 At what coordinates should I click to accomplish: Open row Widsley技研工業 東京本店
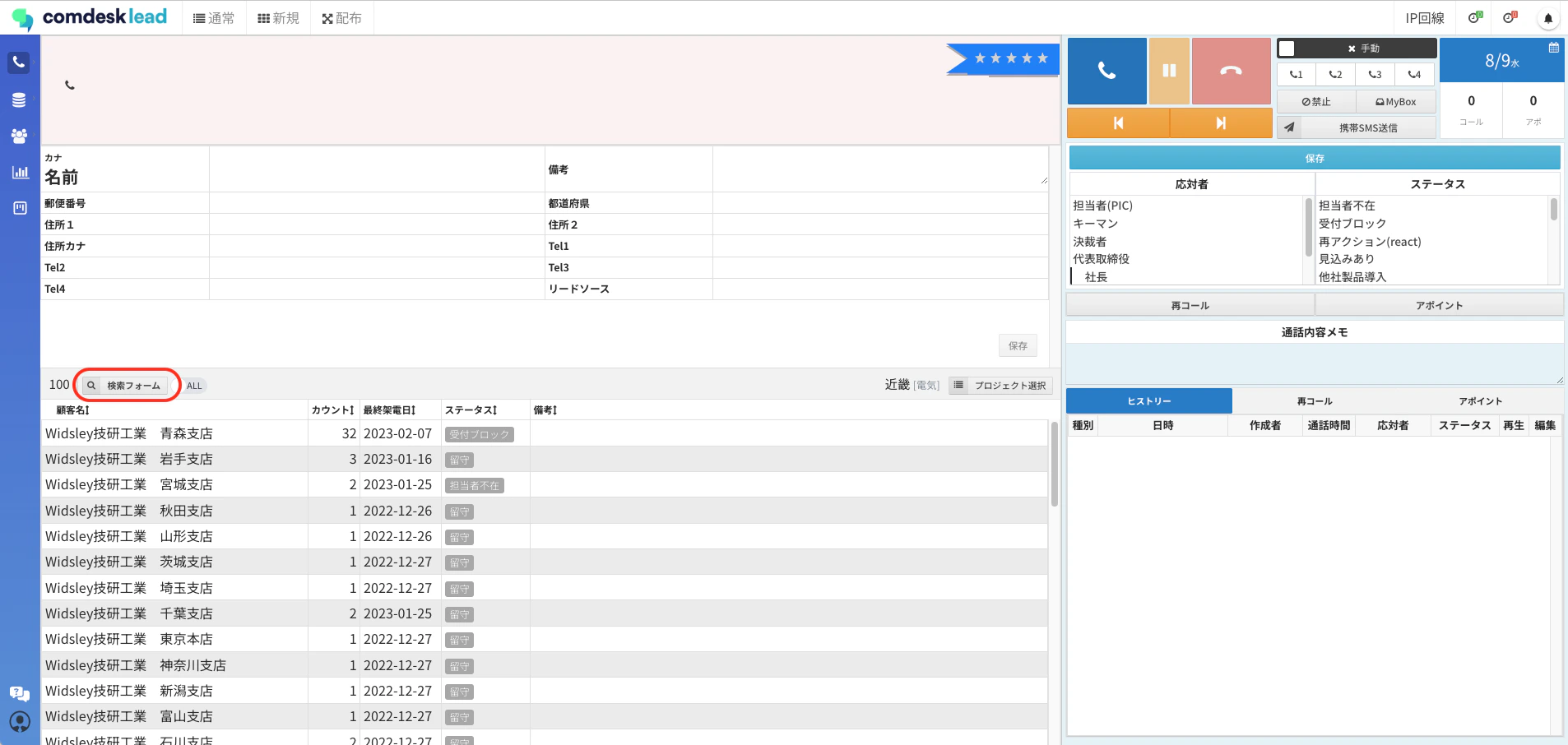click(x=545, y=639)
